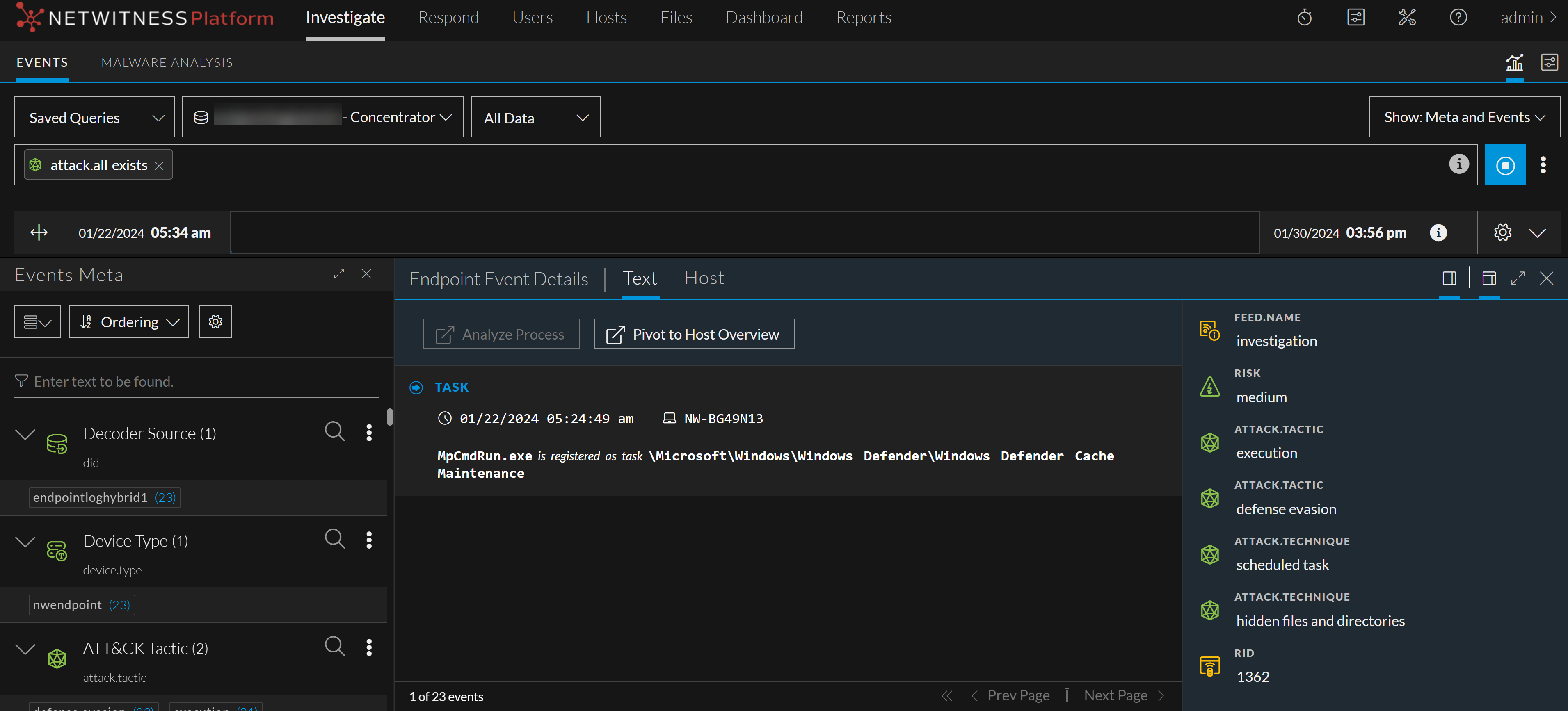Open the admin tools wrench icon
The width and height of the screenshot is (1568, 711).
(1407, 18)
